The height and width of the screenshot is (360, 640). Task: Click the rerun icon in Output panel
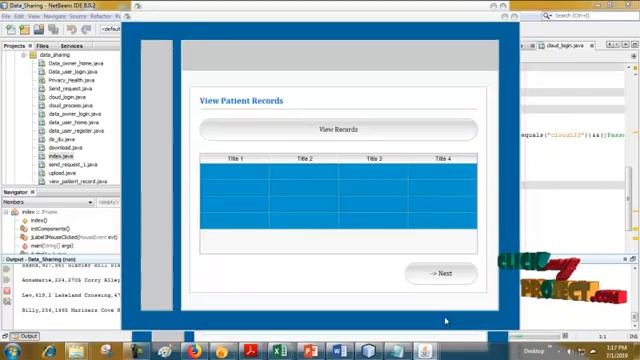[7, 269]
